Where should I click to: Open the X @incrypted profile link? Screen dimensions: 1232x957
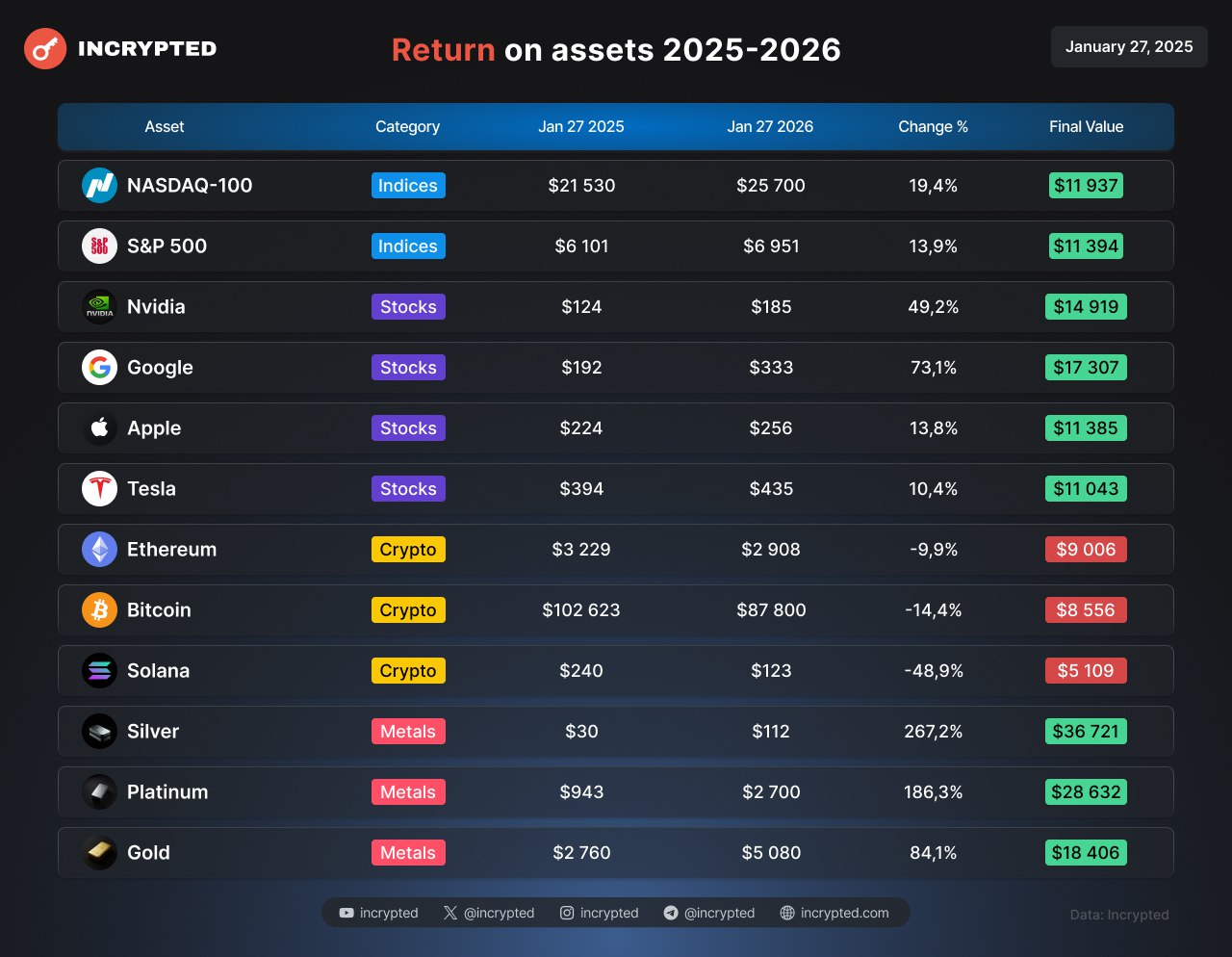coord(489,913)
